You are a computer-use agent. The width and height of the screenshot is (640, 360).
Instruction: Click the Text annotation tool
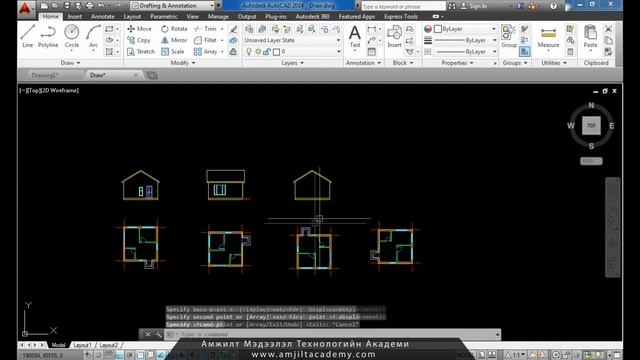[355, 37]
